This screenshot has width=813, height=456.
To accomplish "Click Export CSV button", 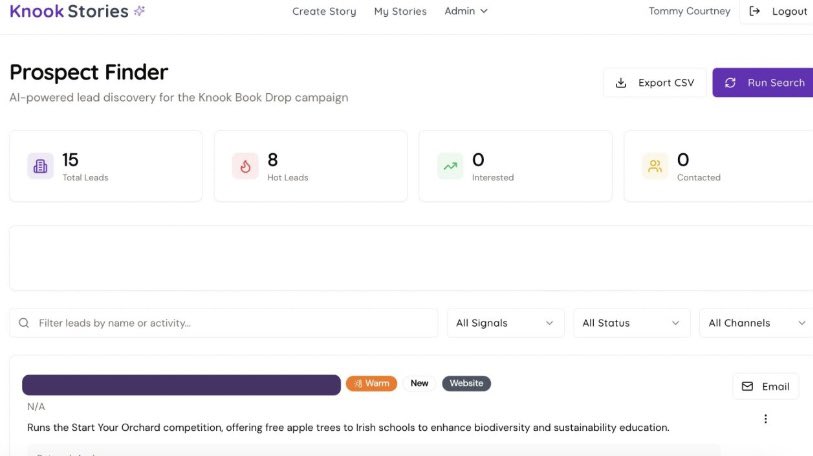I will 655,82.
